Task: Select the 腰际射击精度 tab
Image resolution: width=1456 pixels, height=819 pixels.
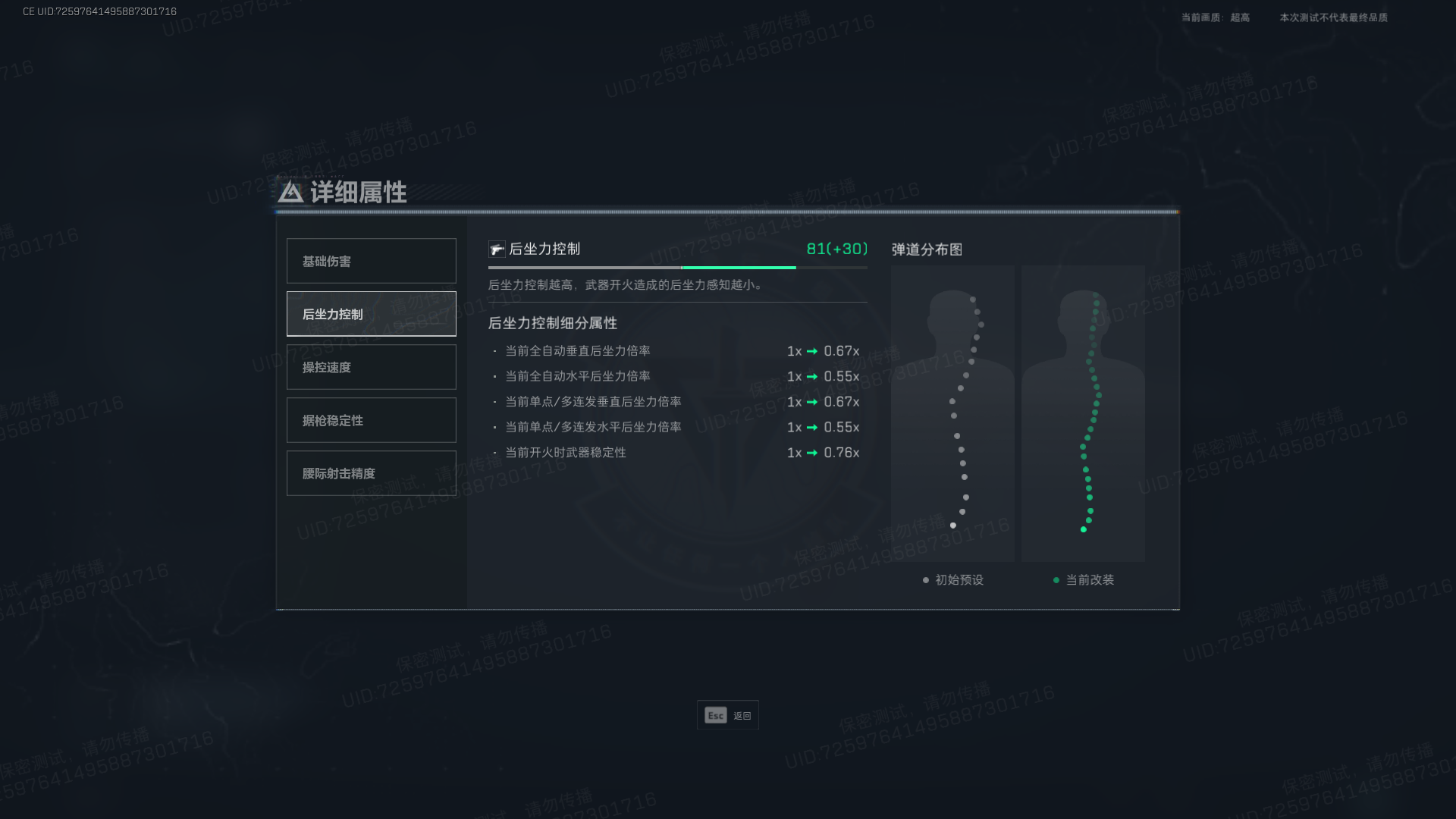Action: point(371,473)
